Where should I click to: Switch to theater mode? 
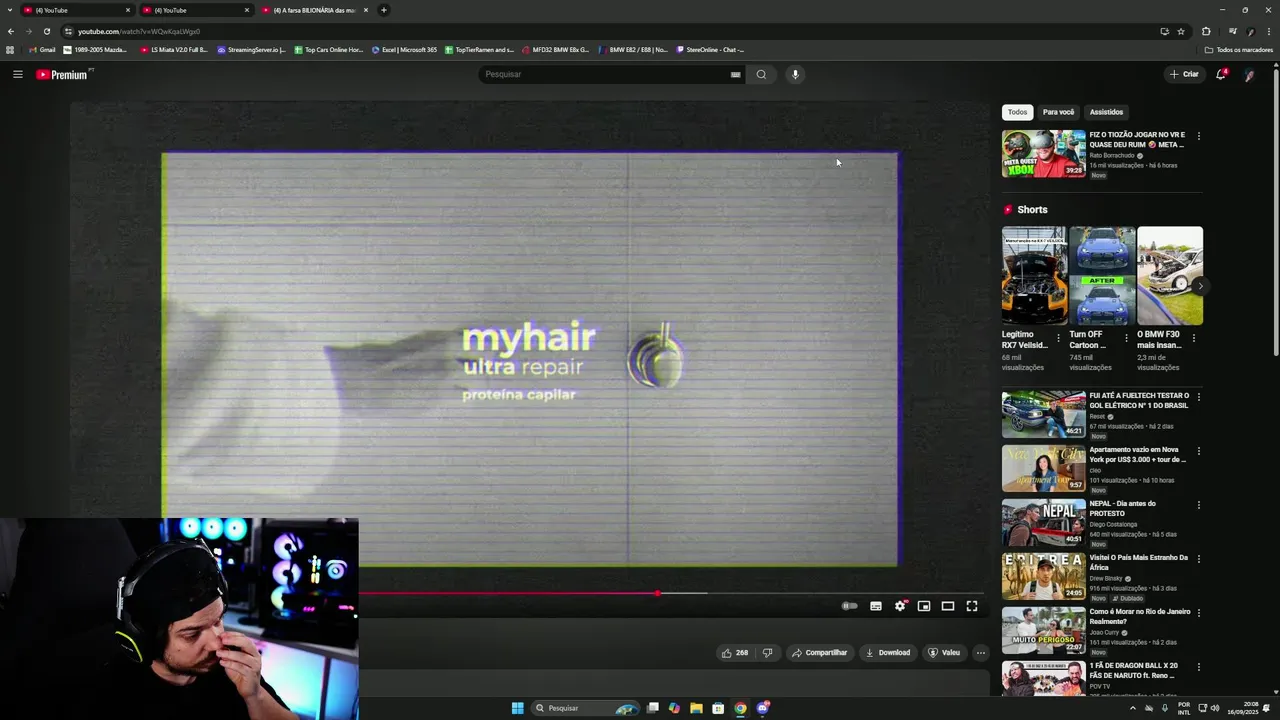point(948,606)
